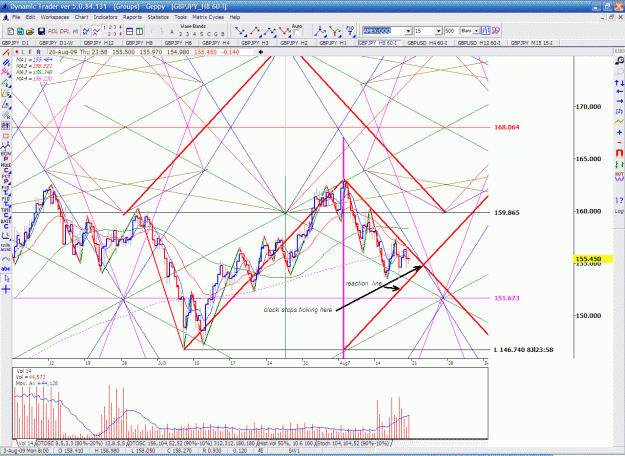Expand the Bars type dropdown
This screenshot has height=456, width=625.
pyautogui.click(x=476, y=31)
